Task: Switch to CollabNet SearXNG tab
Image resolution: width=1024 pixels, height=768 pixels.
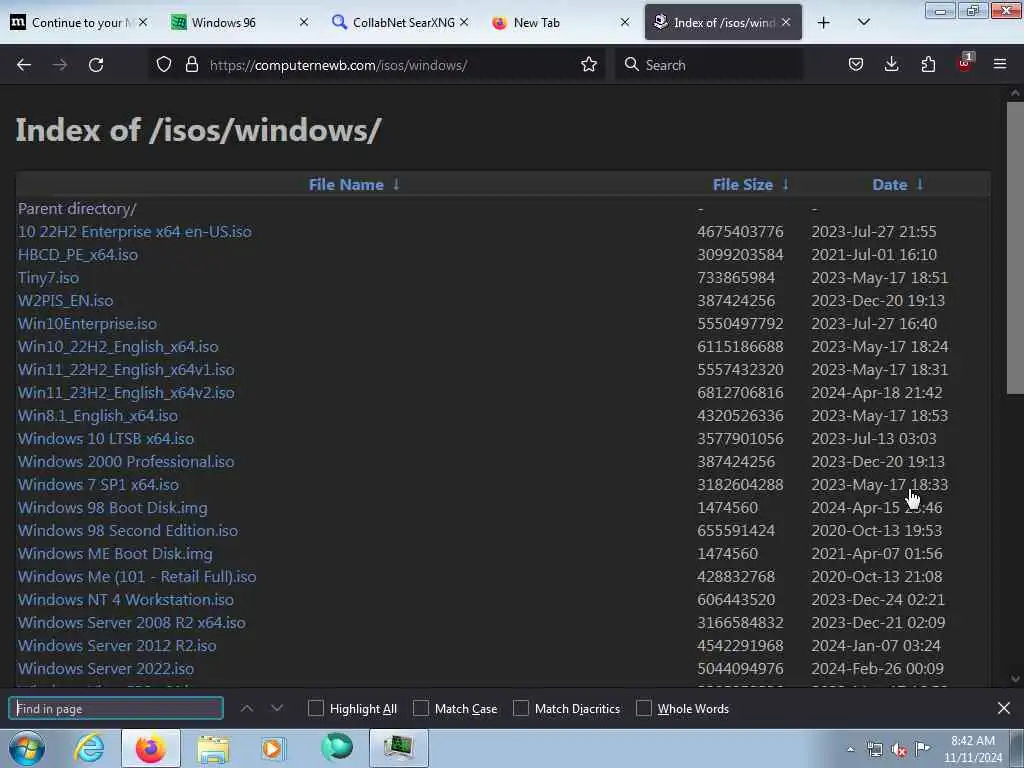Action: tap(400, 23)
